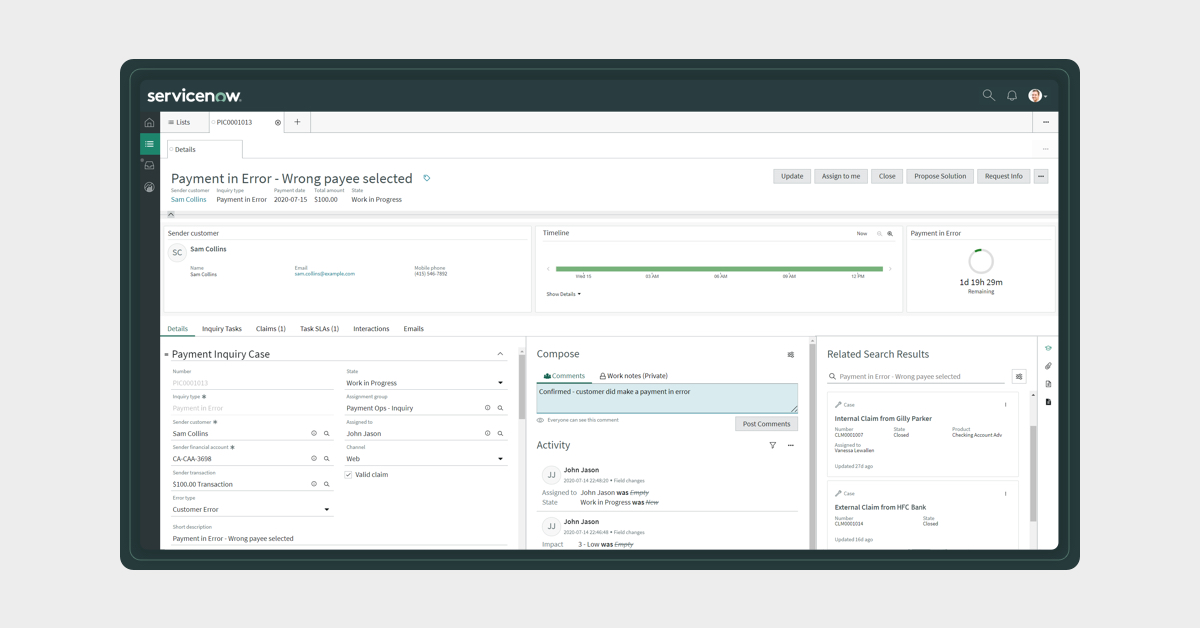The width and height of the screenshot is (1200, 628).
Task: Expand Show Details under the Timeline
Action: (x=563, y=294)
